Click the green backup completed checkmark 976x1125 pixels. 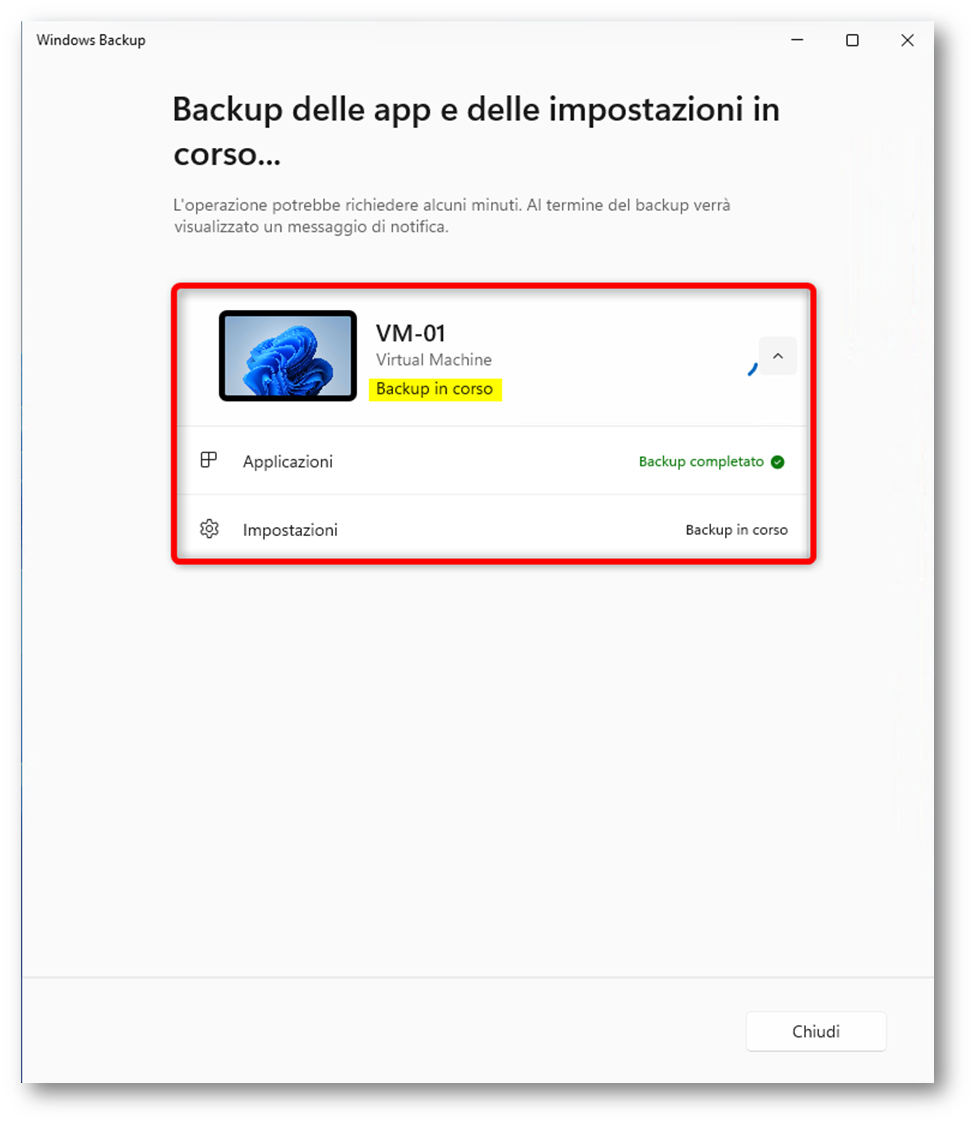(x=778, y=462)
